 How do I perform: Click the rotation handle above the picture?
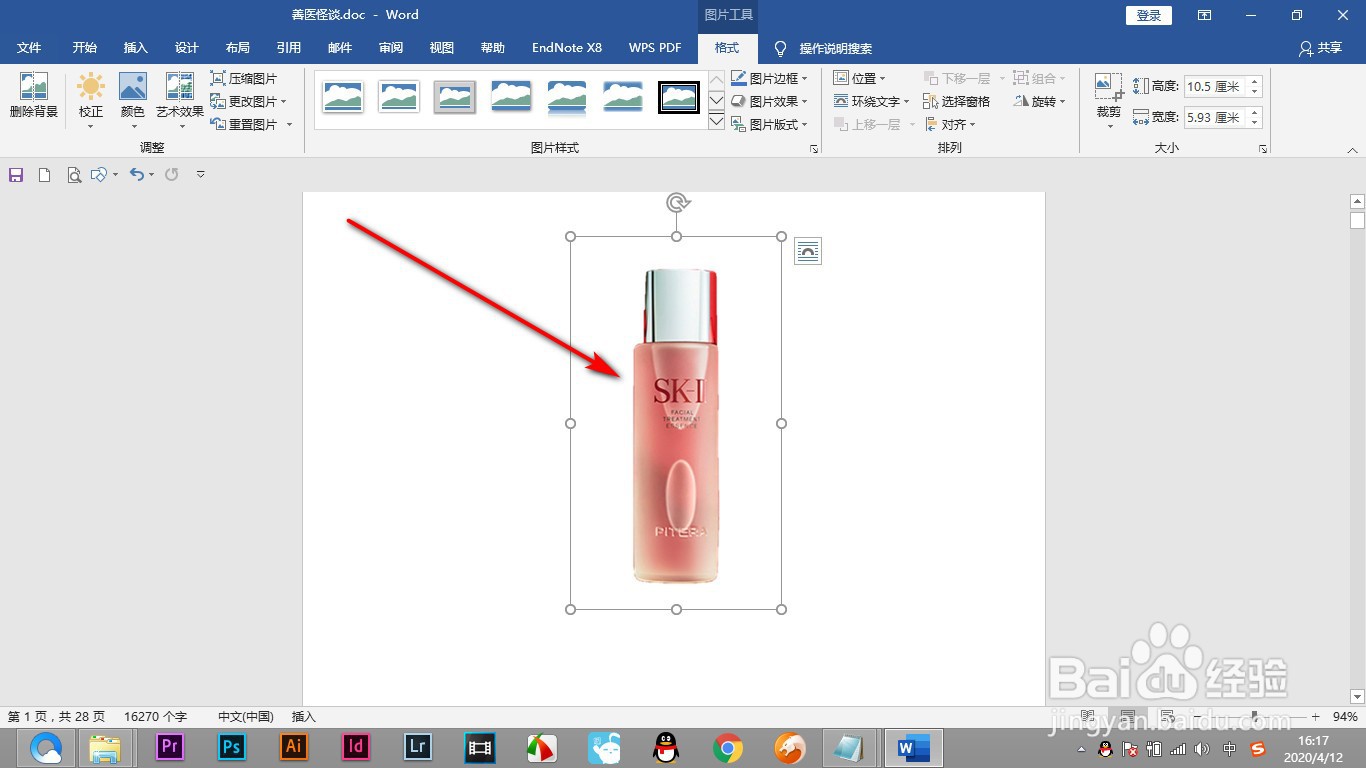pyautogui.click(x=677, y=203)
